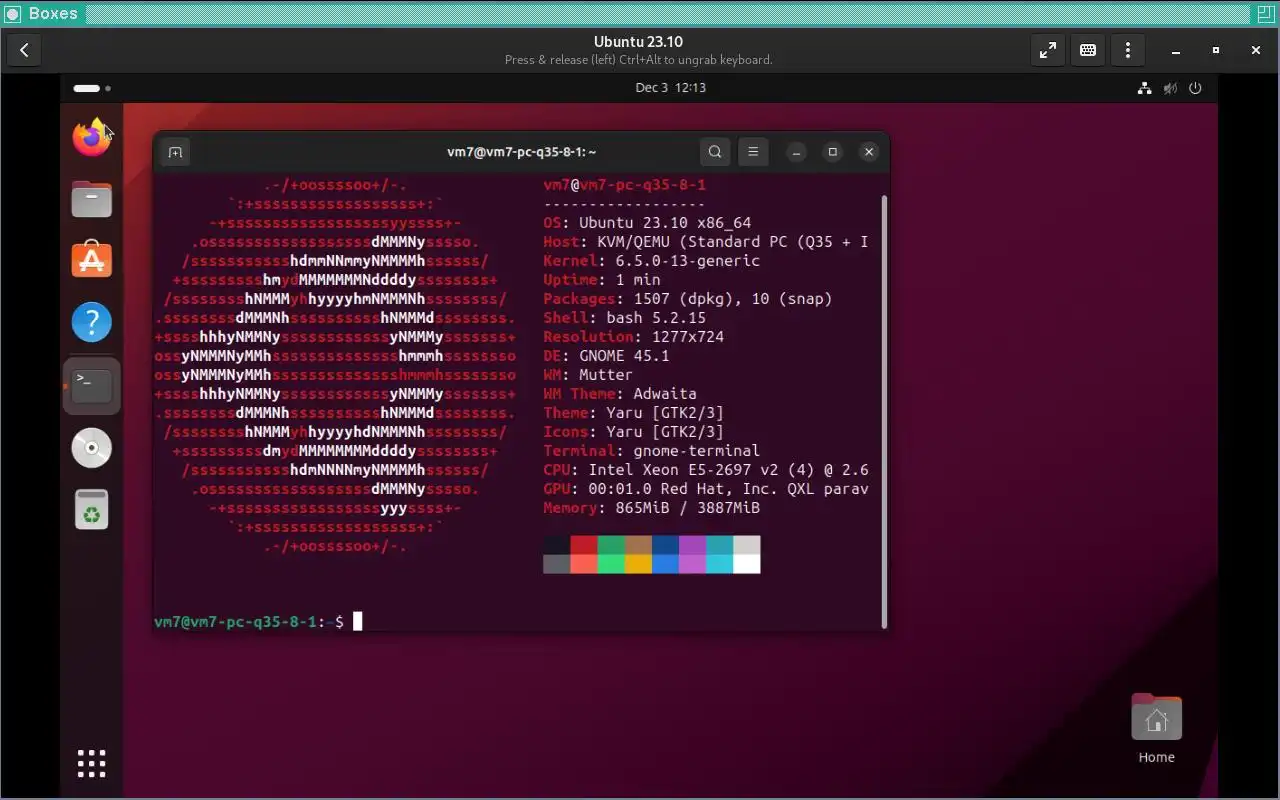The height and width of the screenshot is (800, 1280).
Task: Open terminal hamburger menu
Action: pyautogui.click(x=753, y=152)
